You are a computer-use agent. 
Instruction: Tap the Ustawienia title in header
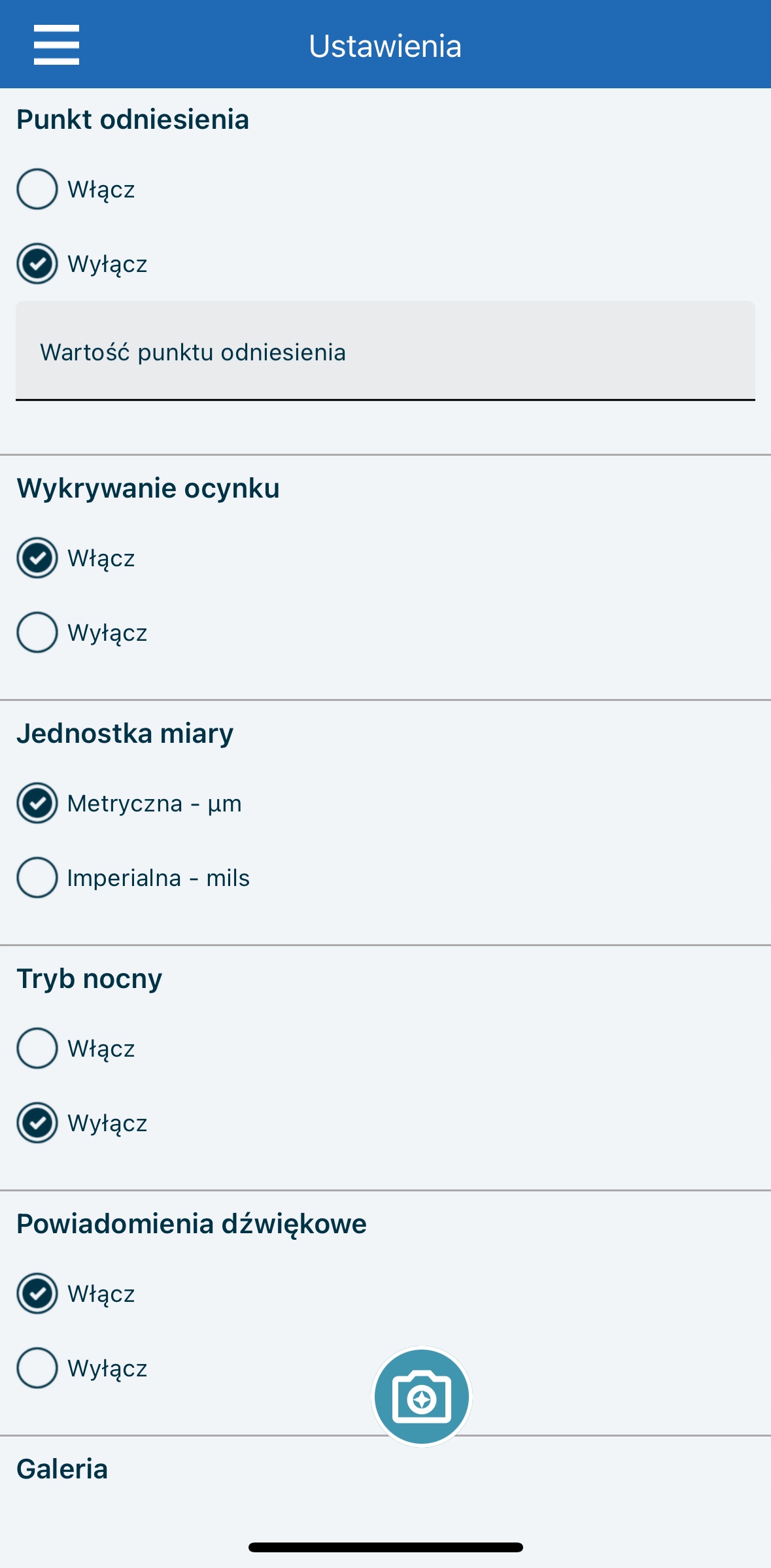click(x=385, y=46)
